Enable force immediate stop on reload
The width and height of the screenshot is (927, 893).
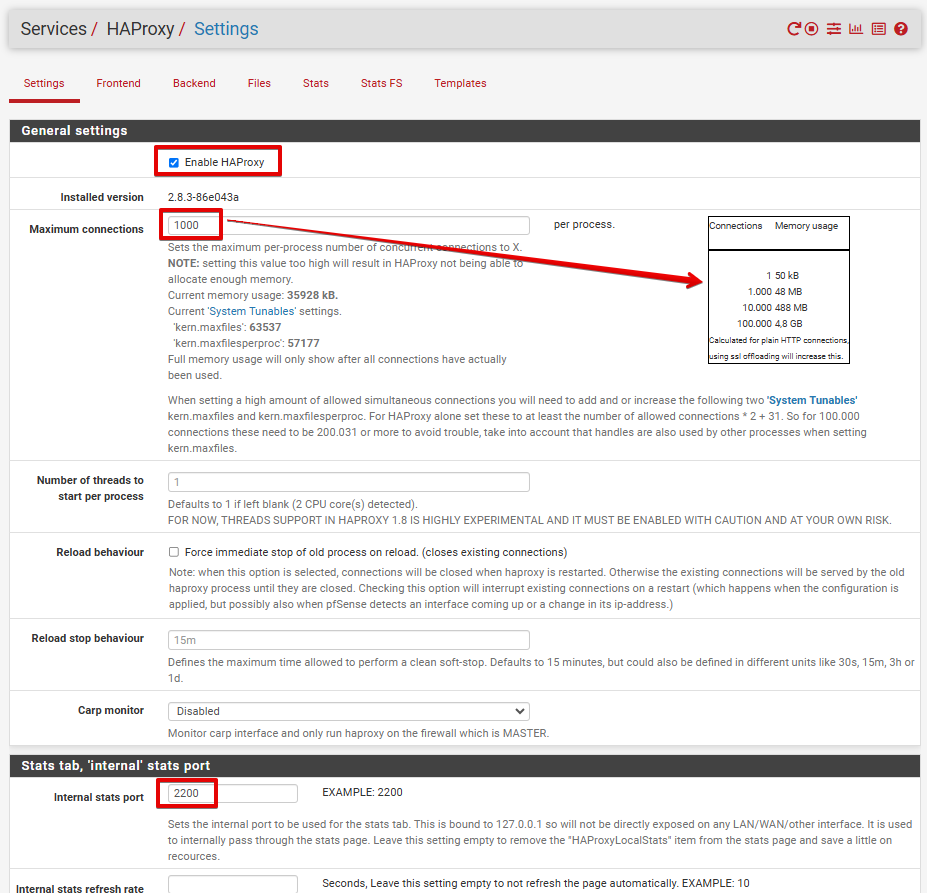174,552
